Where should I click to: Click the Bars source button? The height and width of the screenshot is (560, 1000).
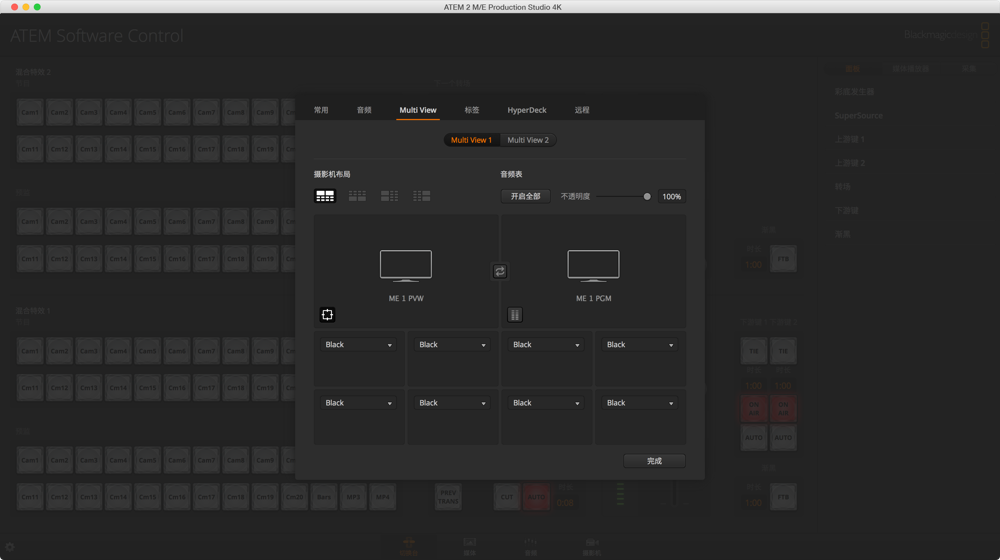(324, 497)
